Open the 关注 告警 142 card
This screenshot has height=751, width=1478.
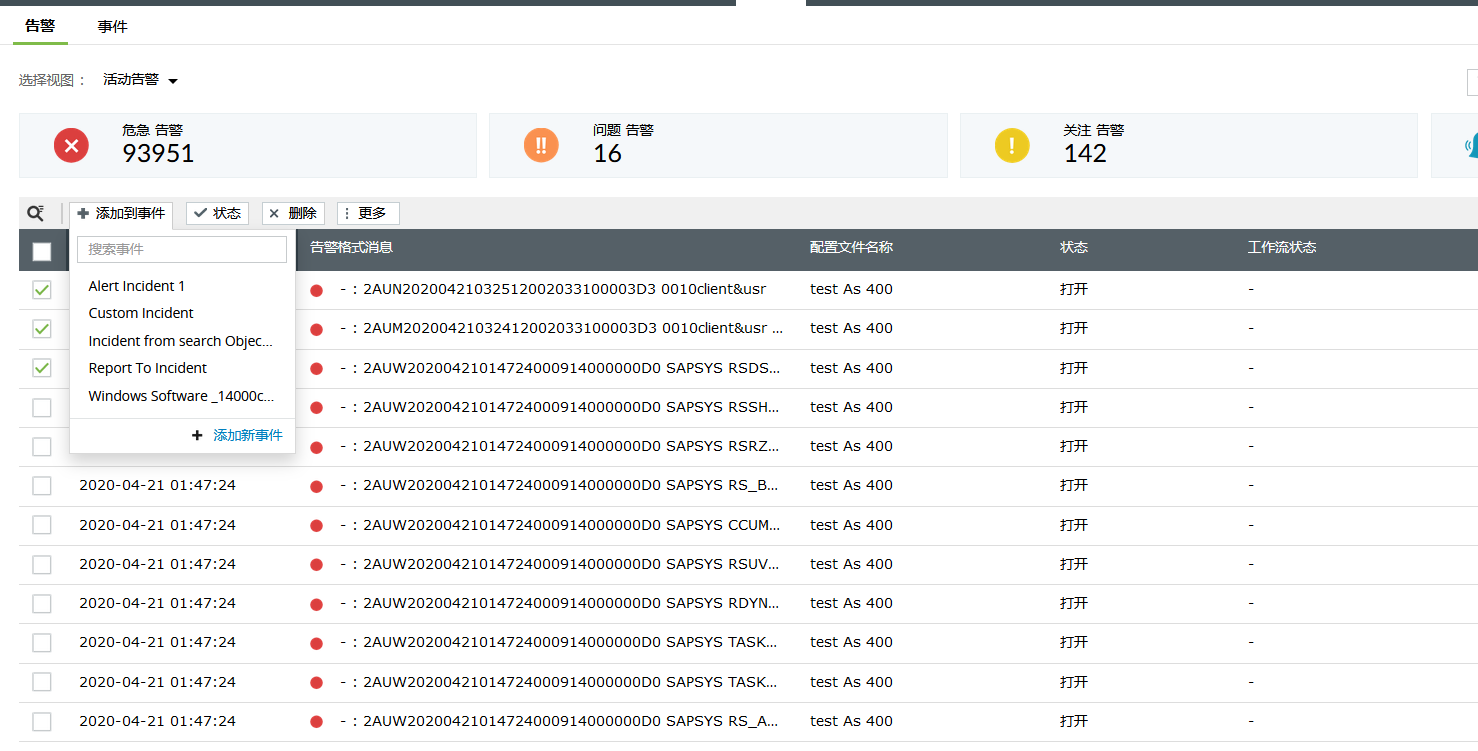click(1189, 146)
